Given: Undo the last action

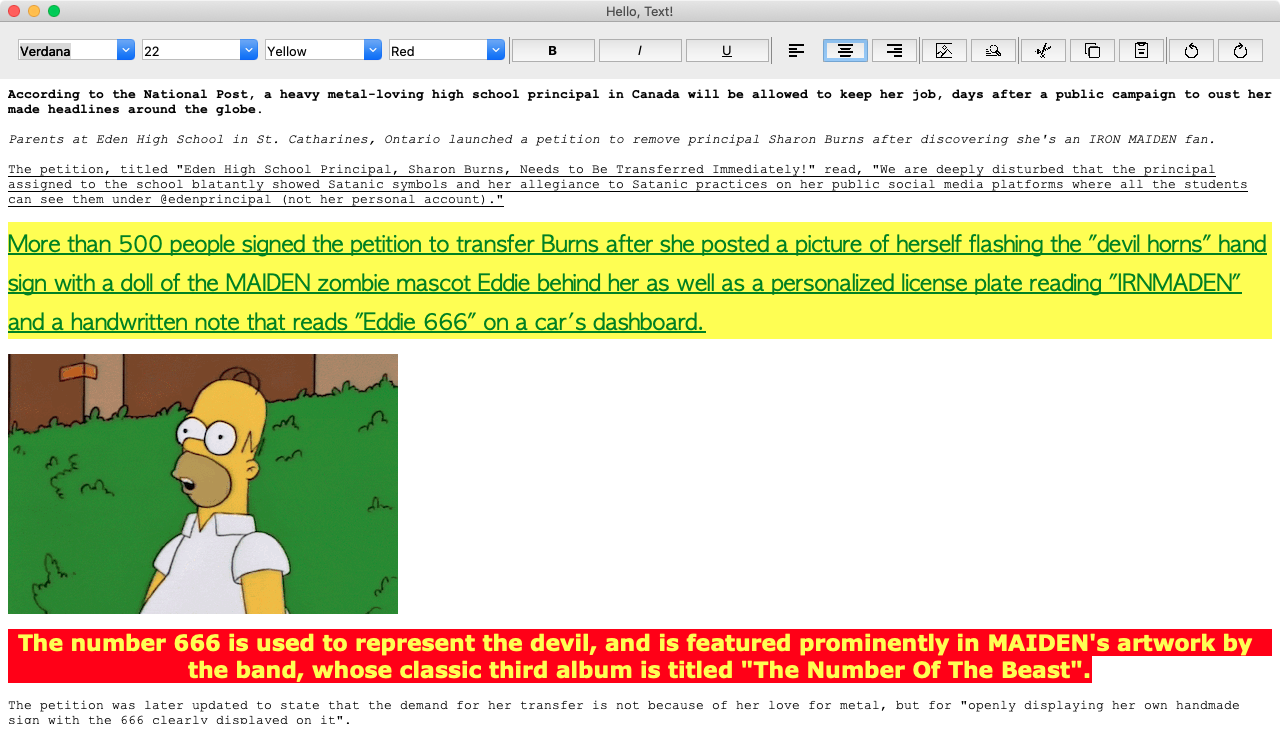Looking at the screenshot, I should click(1191, 51).
